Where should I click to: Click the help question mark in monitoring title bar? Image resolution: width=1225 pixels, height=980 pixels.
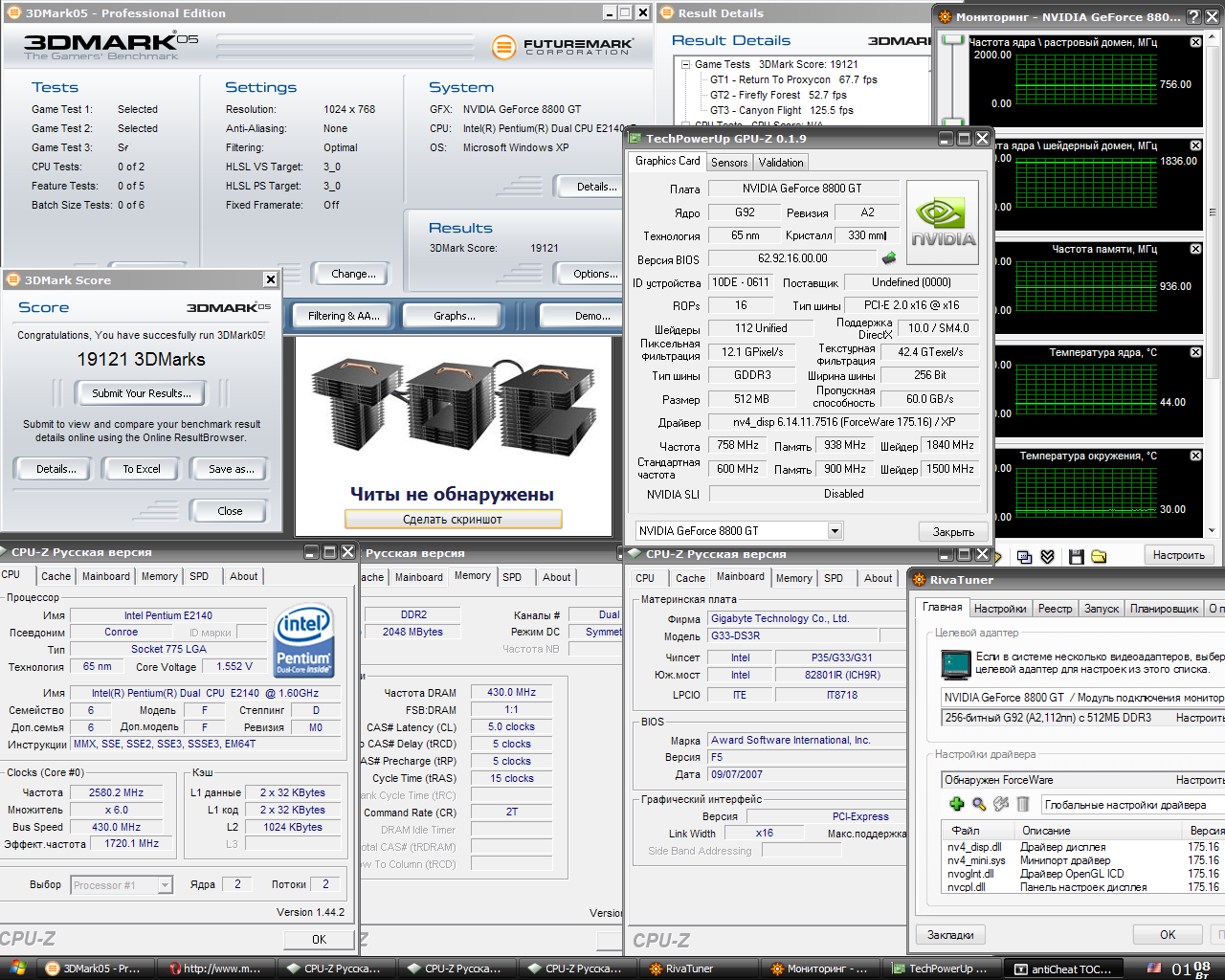click(x=1194, y=16)
